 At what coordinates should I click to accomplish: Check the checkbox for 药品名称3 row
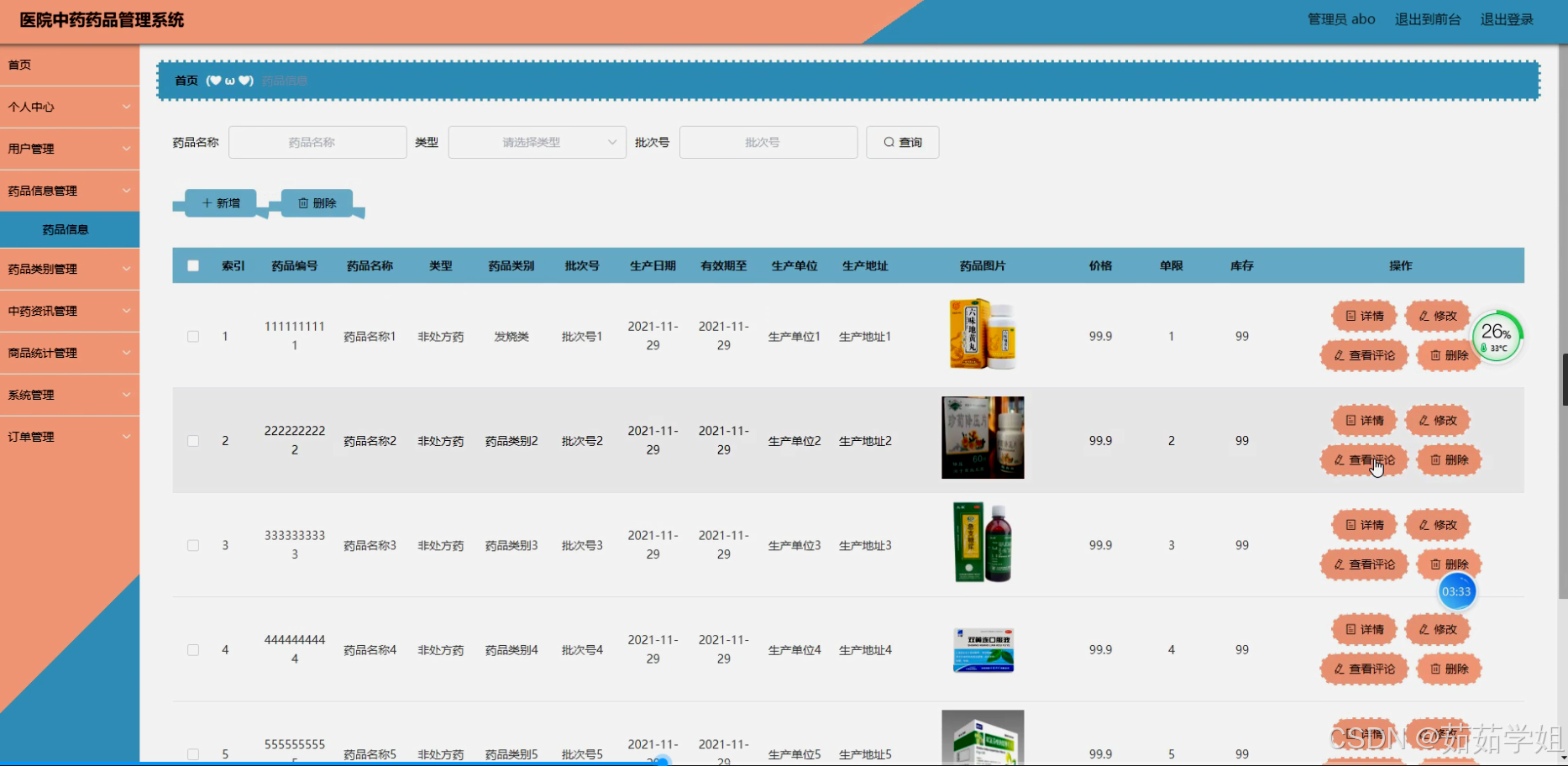click(192, 545)
